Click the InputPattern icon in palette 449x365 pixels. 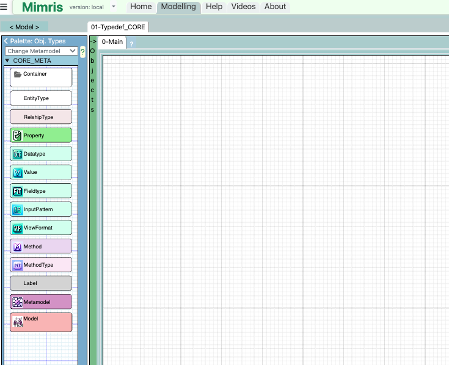tap(17, 210)
